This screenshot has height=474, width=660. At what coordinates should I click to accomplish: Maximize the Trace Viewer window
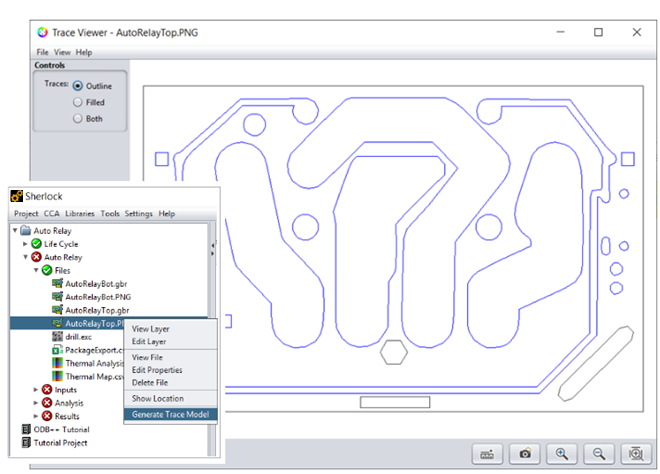(x=598, y=32)
